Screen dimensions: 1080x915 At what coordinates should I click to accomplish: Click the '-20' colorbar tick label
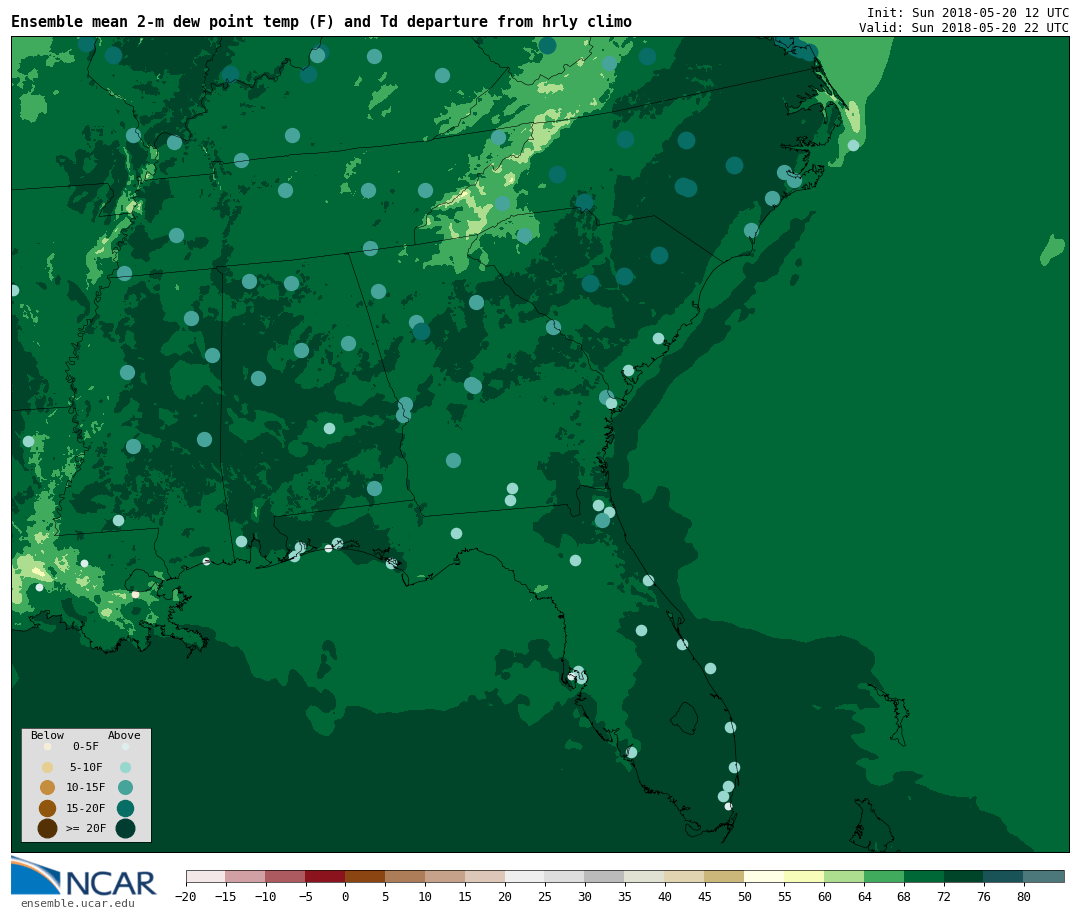(185, 896)
